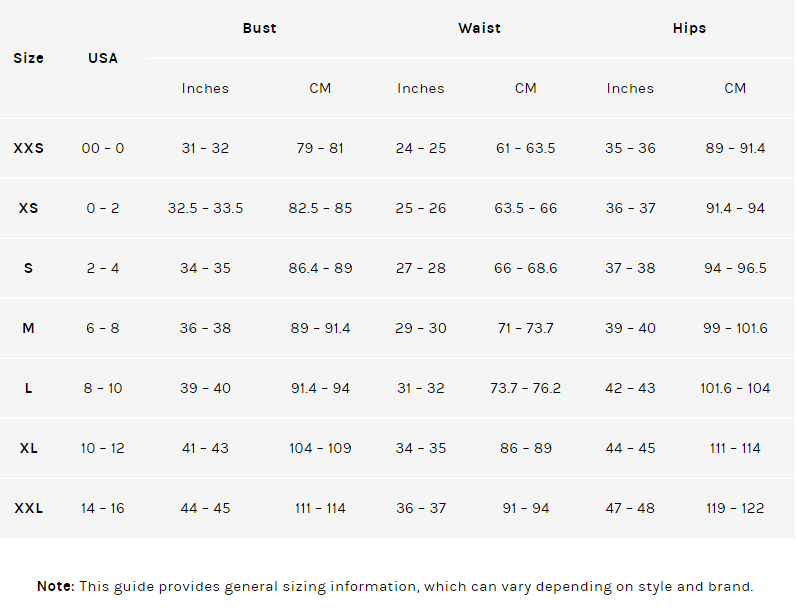This screenshot has height=612, width=796.
Task: Click the XXS size row label
Action: pos(28,148)
